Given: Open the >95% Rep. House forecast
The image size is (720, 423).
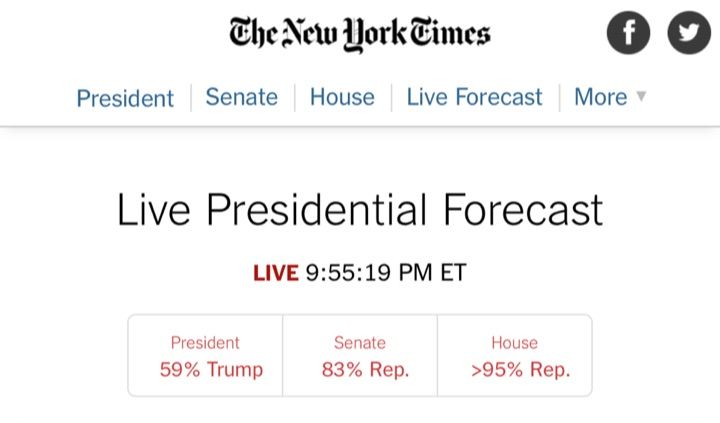Looking at the screenshot, I should pyautogui.click(x=520, y=369).
